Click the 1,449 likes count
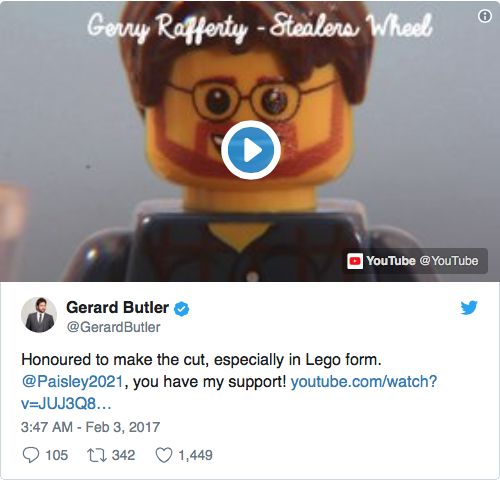Viewport: 500px width, 480px height. click(x=196, y=455)
